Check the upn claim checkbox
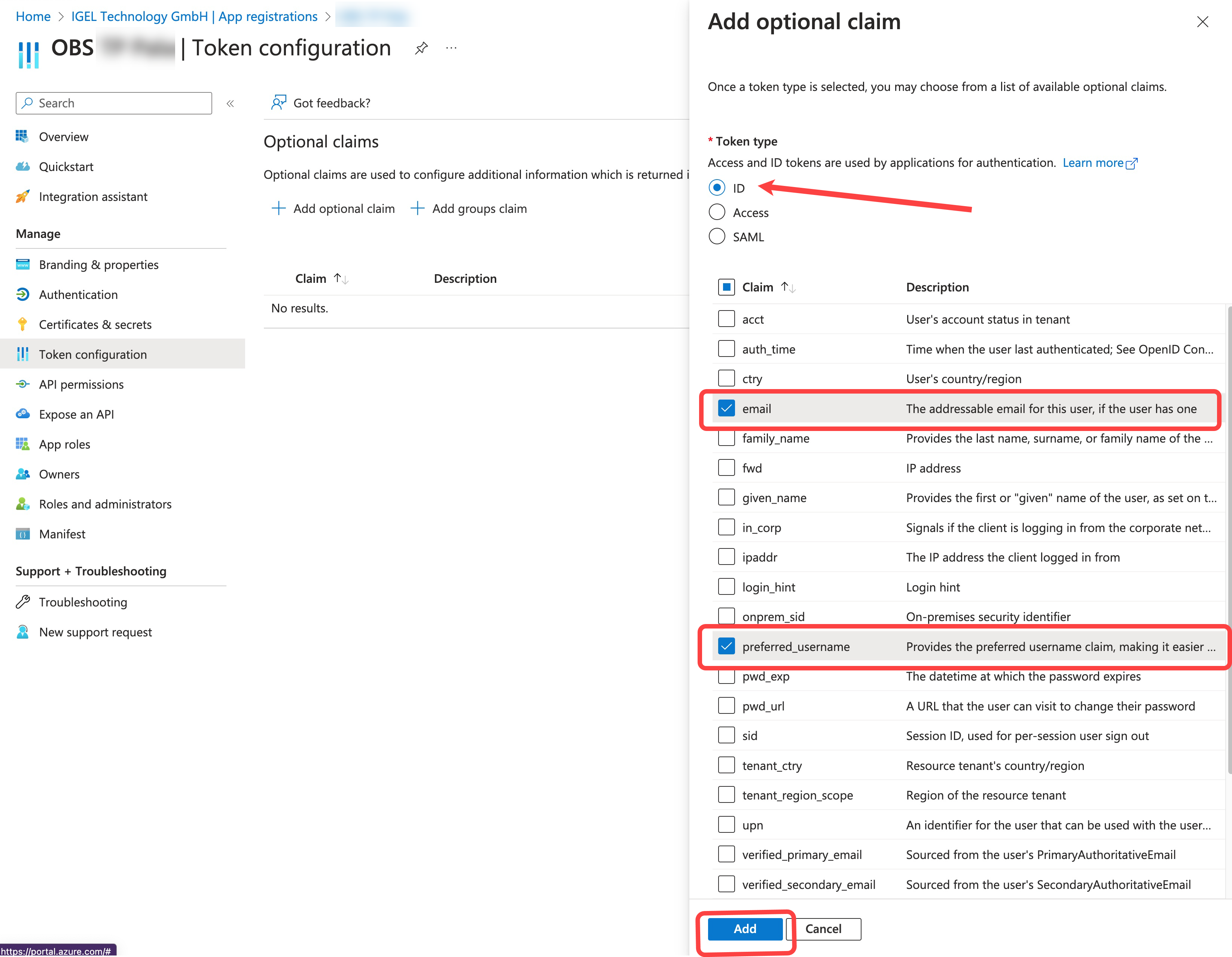 point(726,825)
